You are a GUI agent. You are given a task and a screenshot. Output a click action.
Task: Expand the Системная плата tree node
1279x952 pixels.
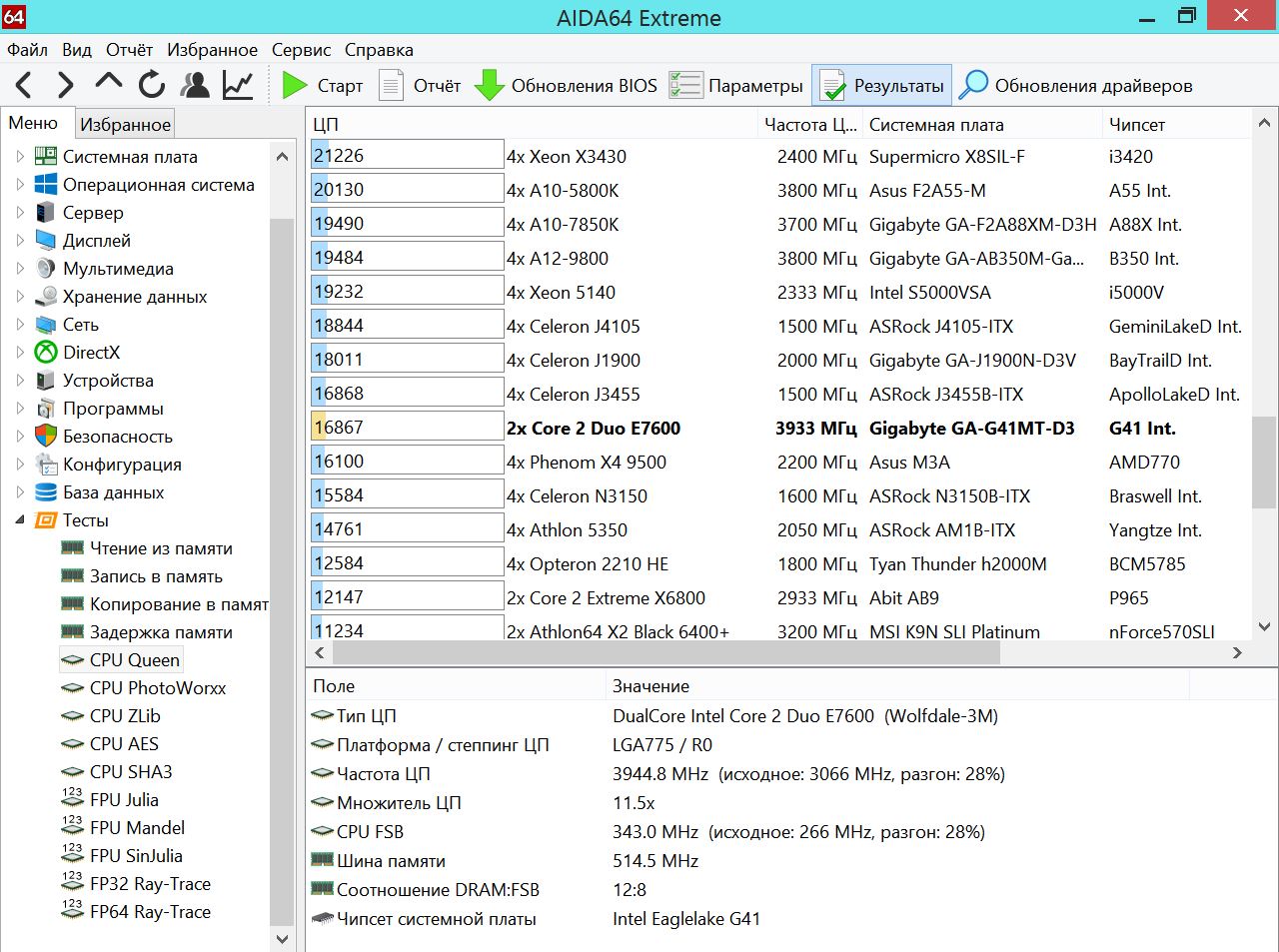(x=20, y=157)
